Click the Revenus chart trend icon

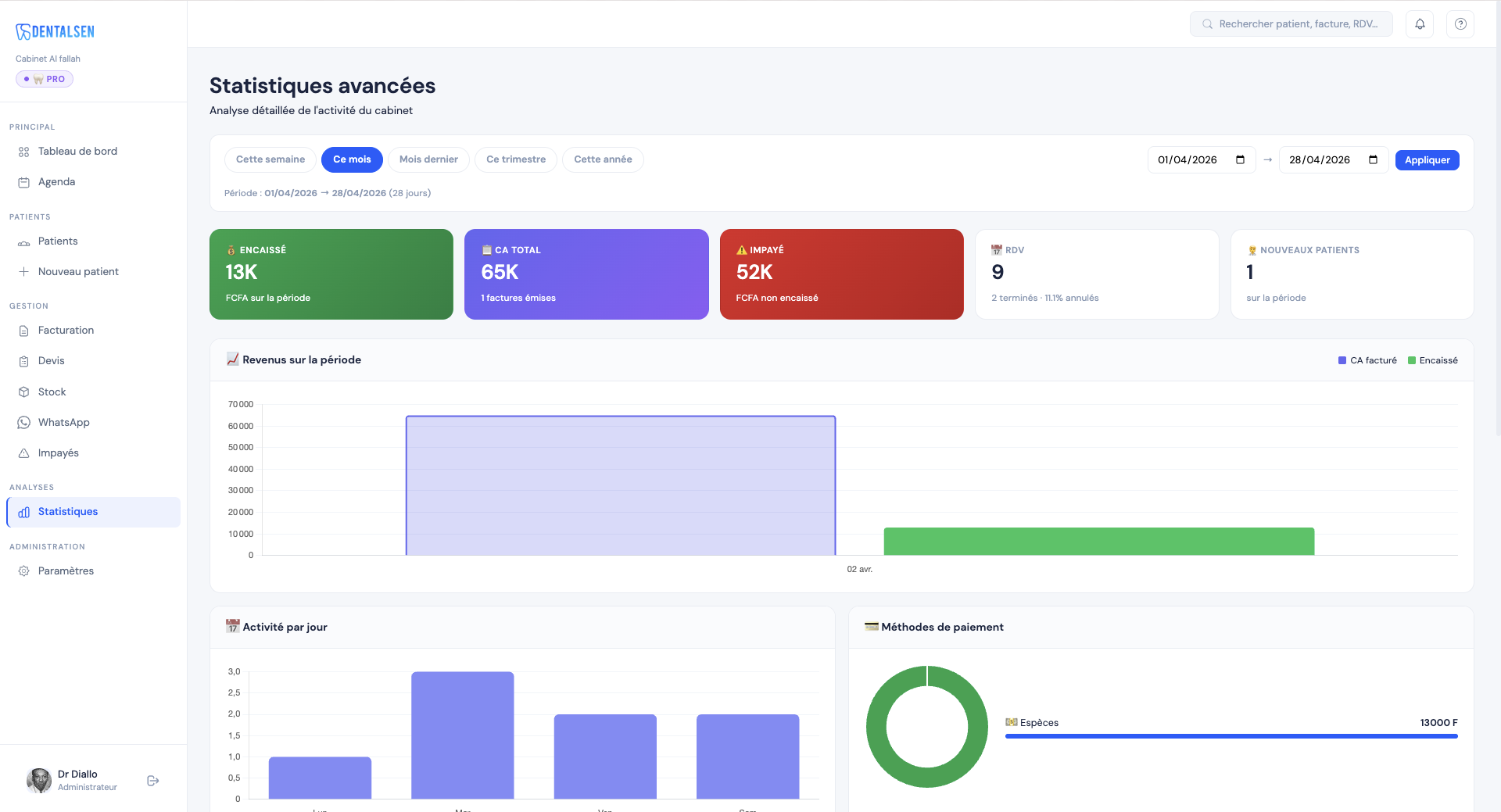coord(233,359)
